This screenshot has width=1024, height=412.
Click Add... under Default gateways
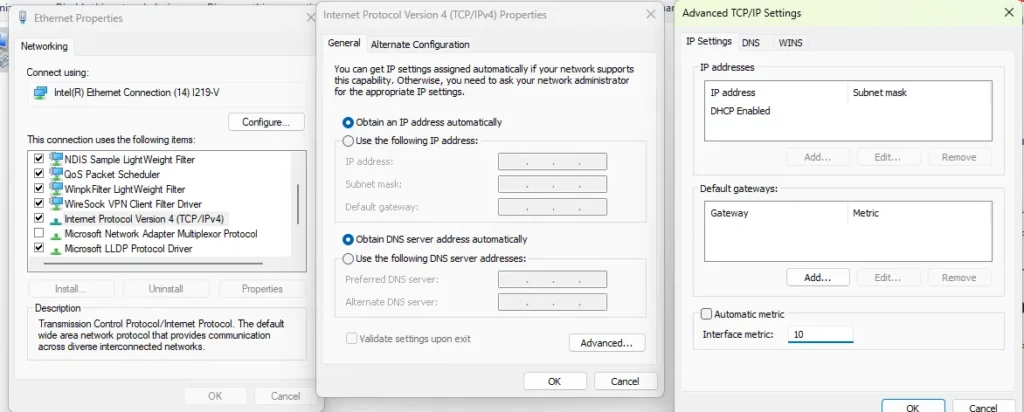pos(818,277)
